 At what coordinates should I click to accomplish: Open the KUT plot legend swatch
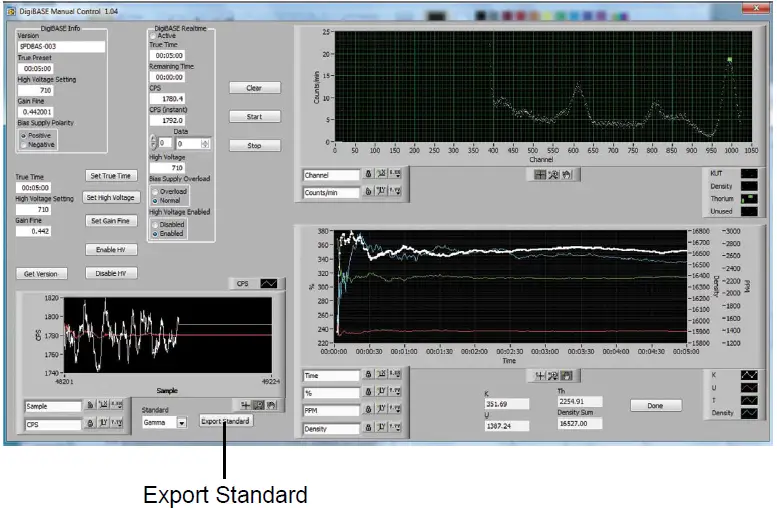tap(749, 173)
